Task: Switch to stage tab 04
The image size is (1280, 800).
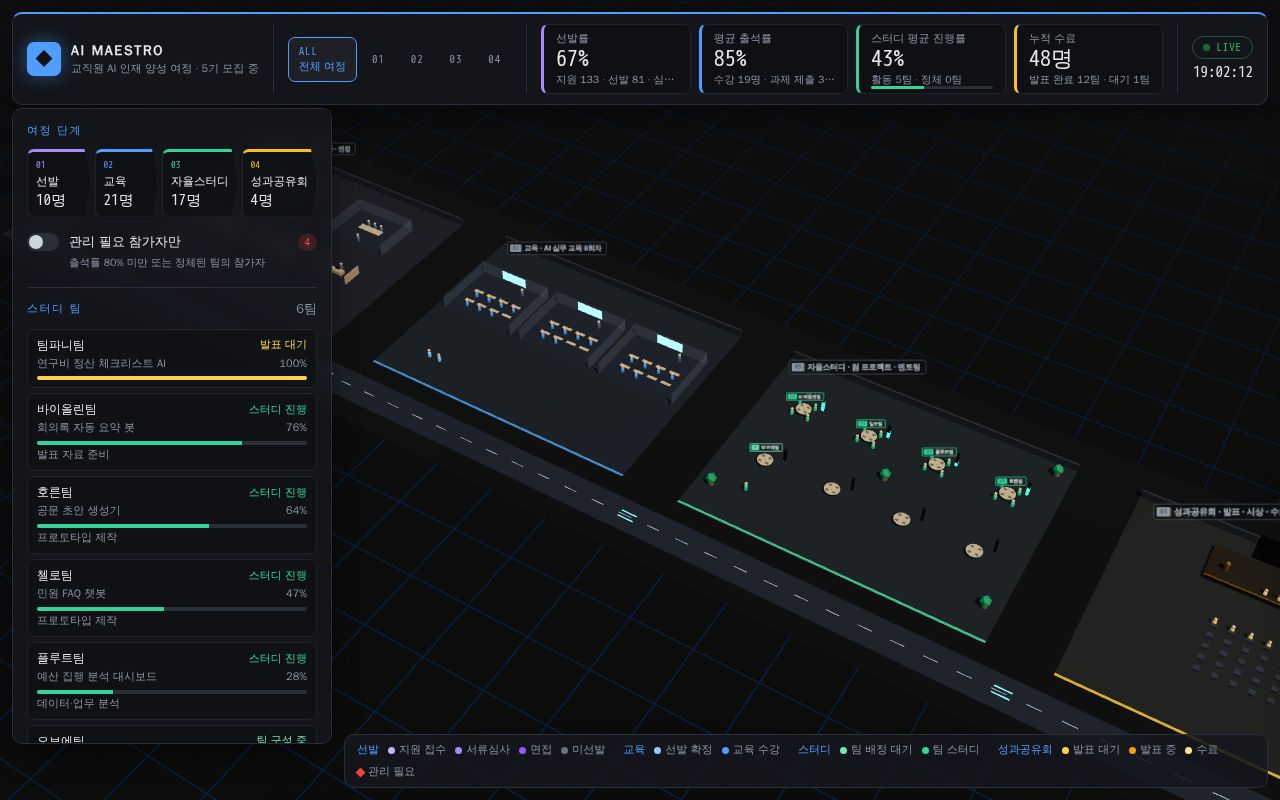Action: pyautogui.click(x=494, y=59)
